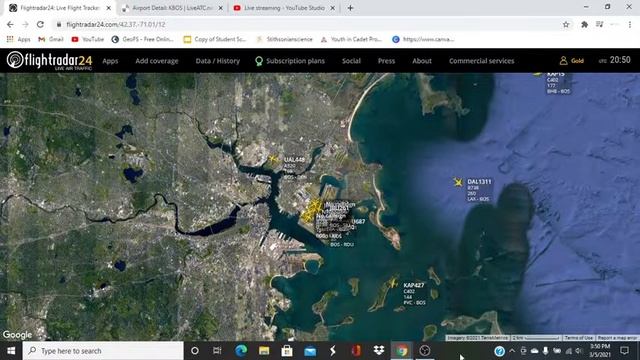
Task: Open the Apps menu item
Action: point(110,61)
